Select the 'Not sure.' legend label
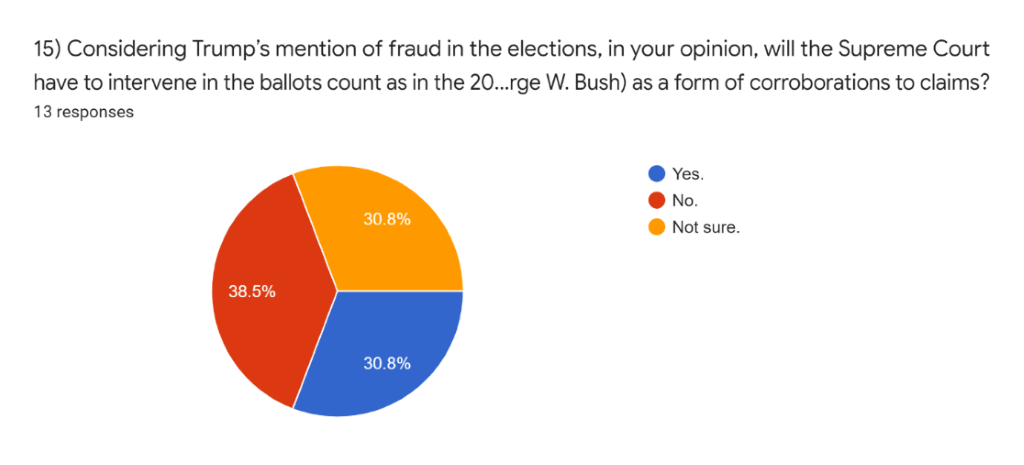 pos(706,227)
